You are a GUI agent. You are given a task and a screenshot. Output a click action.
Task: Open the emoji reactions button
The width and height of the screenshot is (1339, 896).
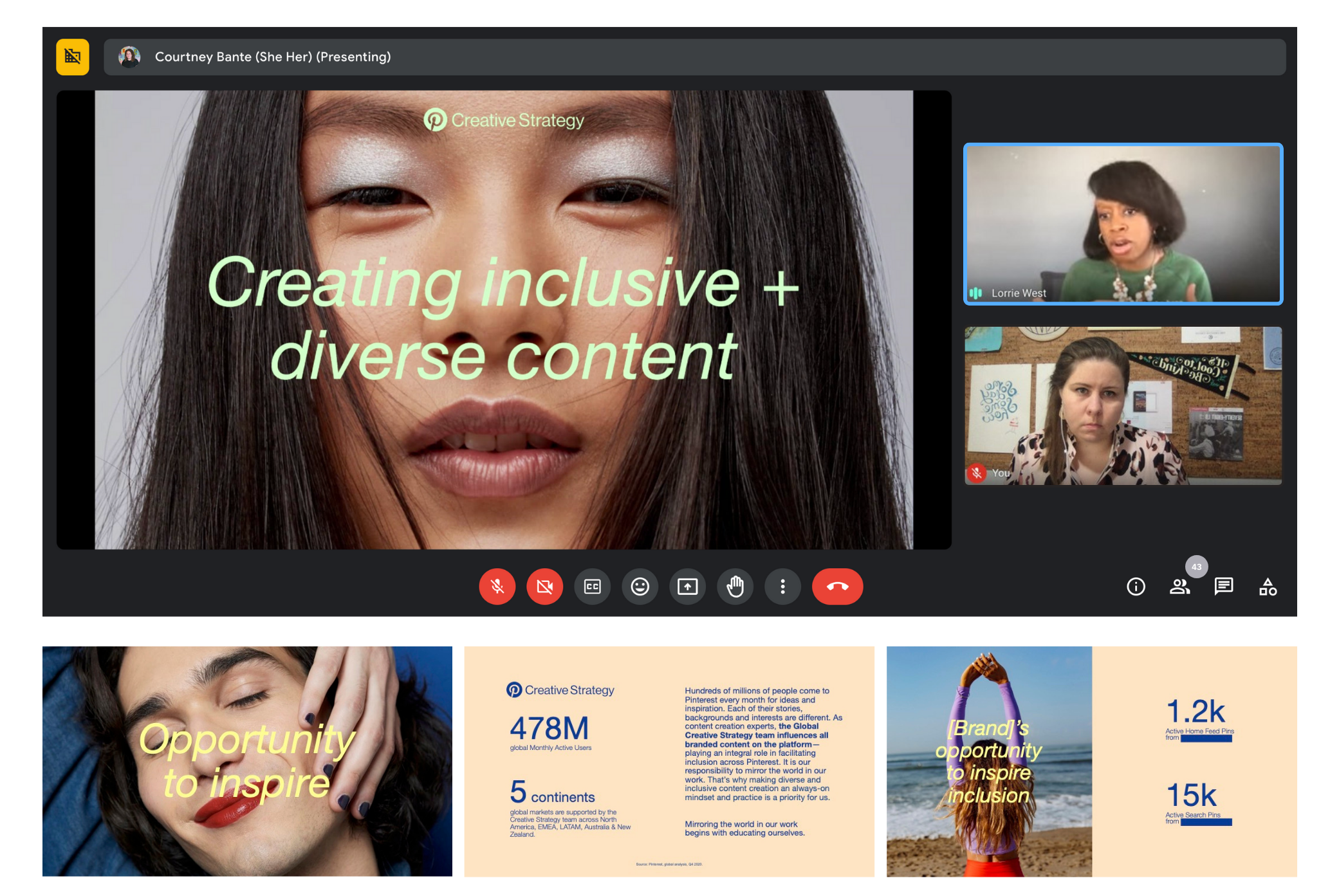(640, 587)
